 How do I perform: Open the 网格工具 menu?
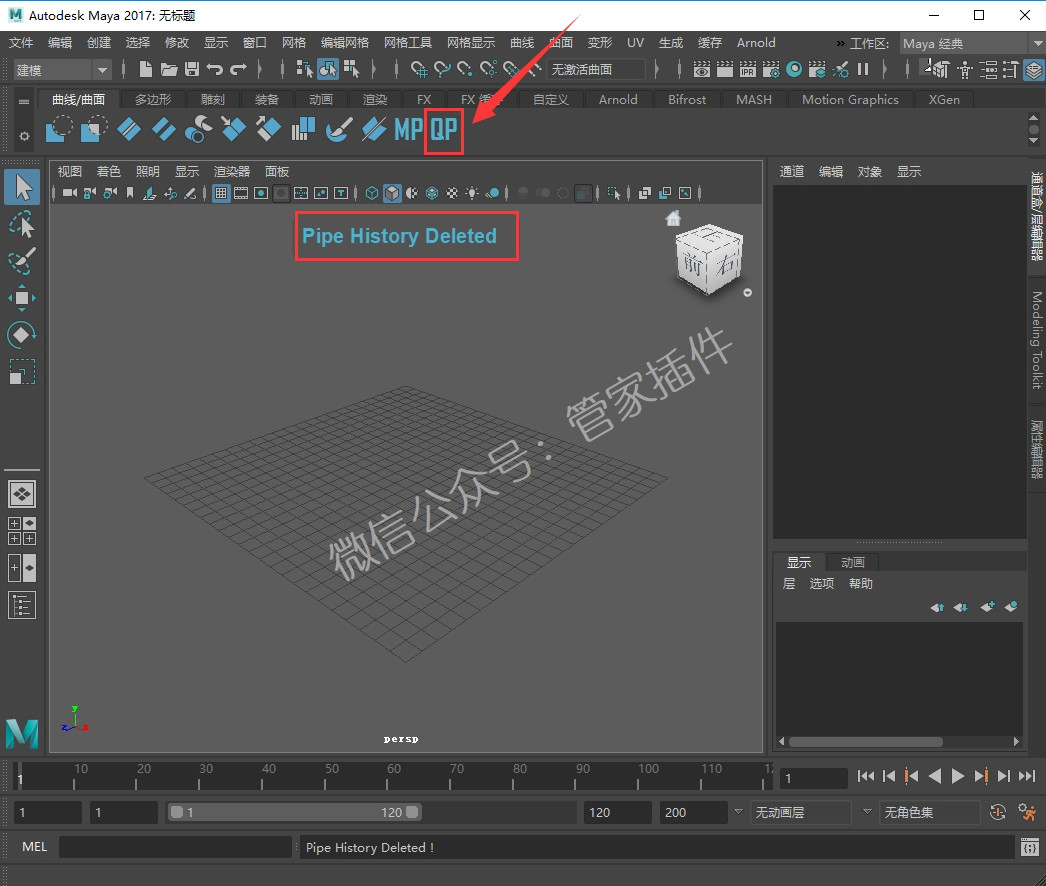[x=408, y=43]
